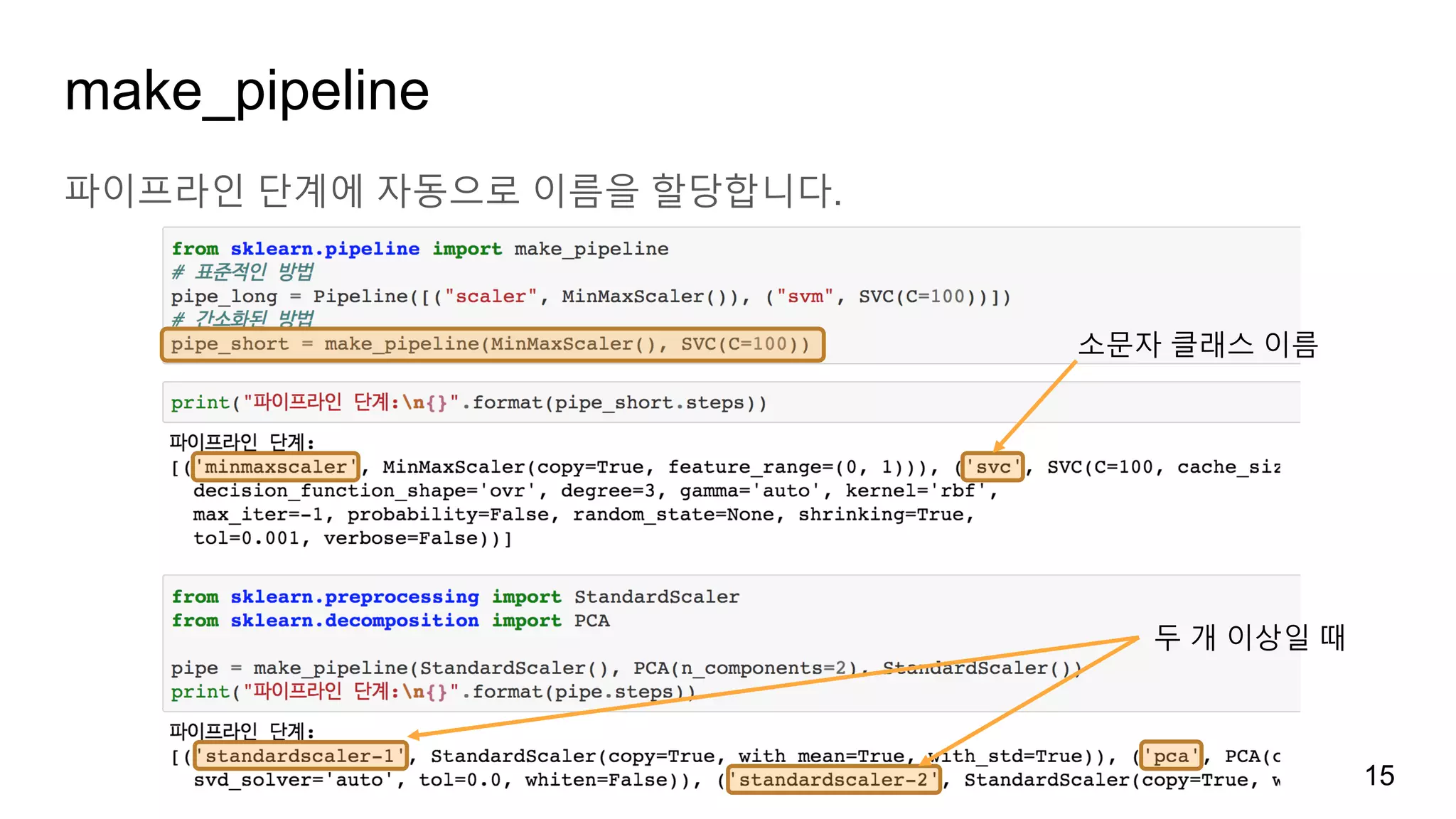Click the 'standardscaler-2' highlighted label
1456x819 pixels.
pos(833,780)
